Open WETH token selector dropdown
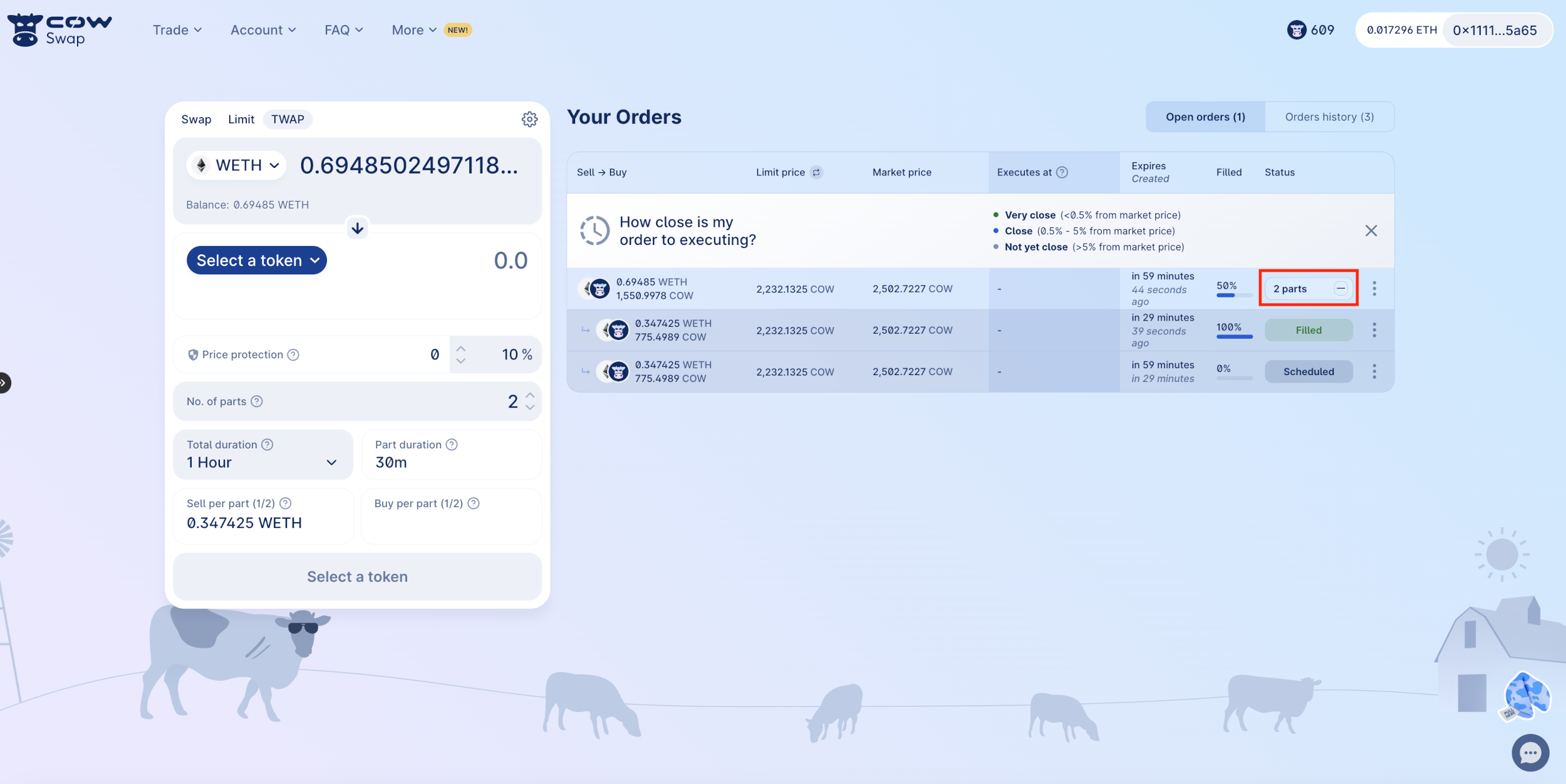The height and width of the screenshot is (784, 1566). [x=237, y=165]
